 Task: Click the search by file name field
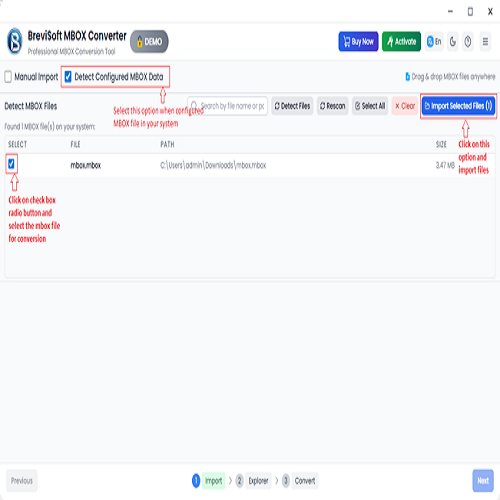tap(228, 106)
